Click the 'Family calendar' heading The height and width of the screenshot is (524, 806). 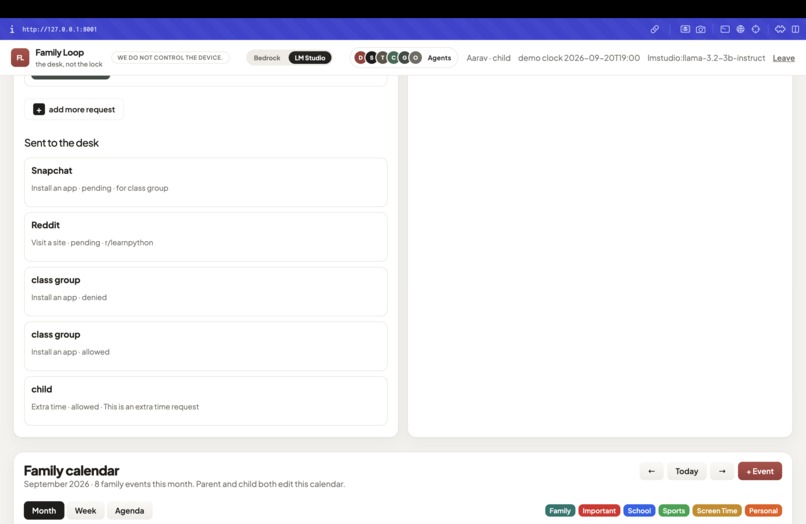[x=71, y=471]
